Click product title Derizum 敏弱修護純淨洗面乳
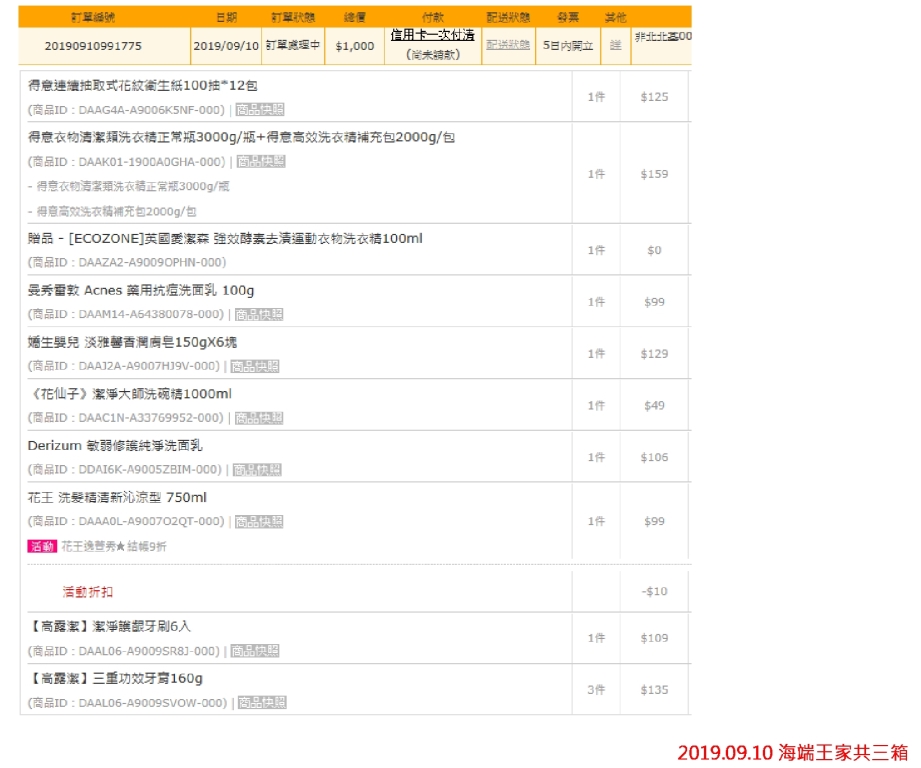 point(115,445)
